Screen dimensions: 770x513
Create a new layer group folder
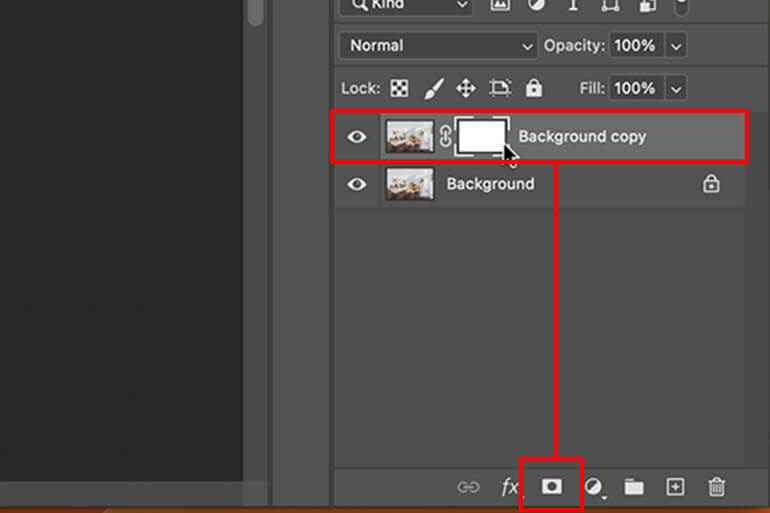[634, 487]
